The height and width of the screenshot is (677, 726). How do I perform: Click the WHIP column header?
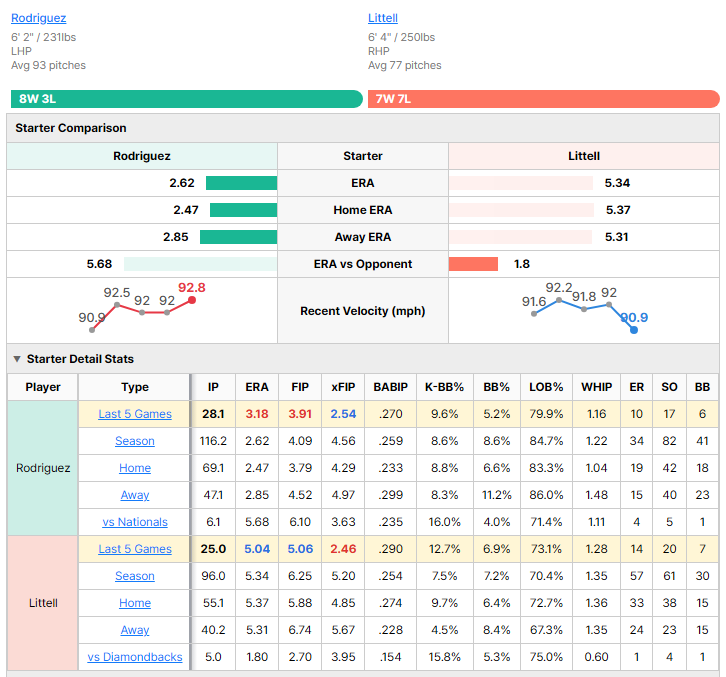point(596,387)
